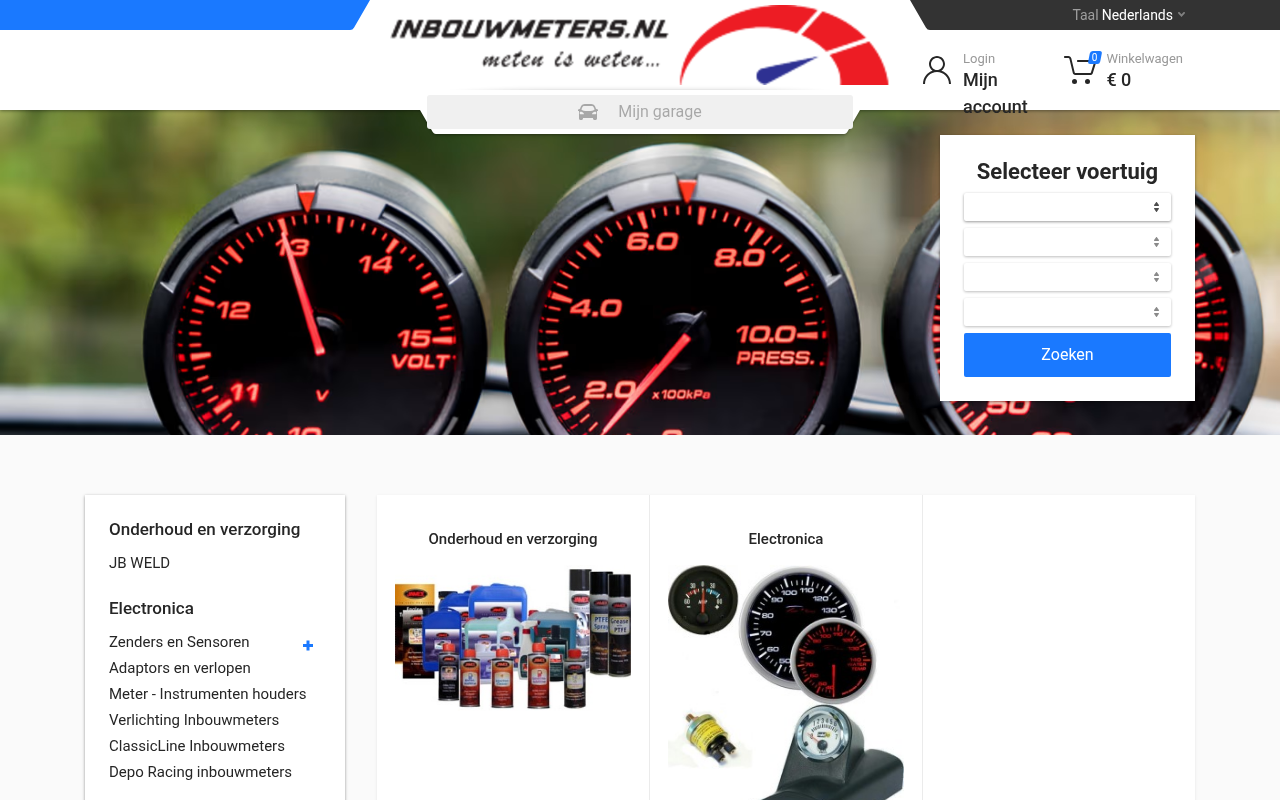Open the third vehicle selection dropdown
This screenshot has width=1280, height=800.
tap(1067, 277)
